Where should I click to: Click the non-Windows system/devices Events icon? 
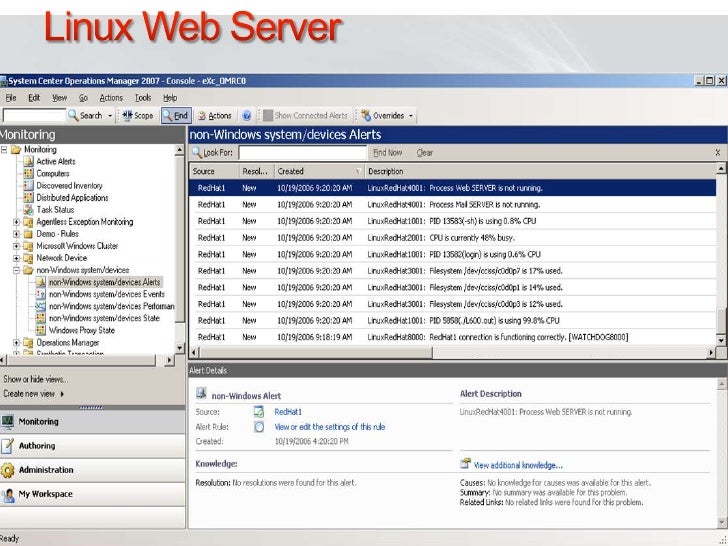point(41,294)
